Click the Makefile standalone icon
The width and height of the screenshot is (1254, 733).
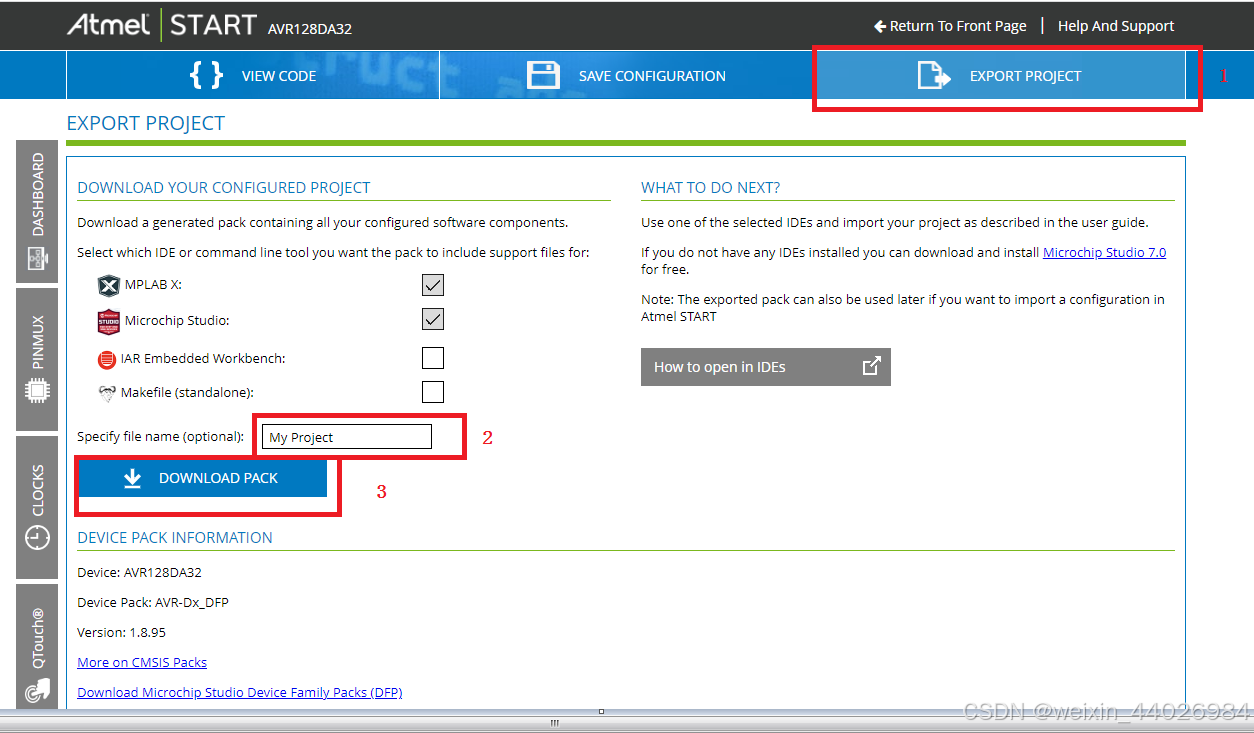point(107,393)
